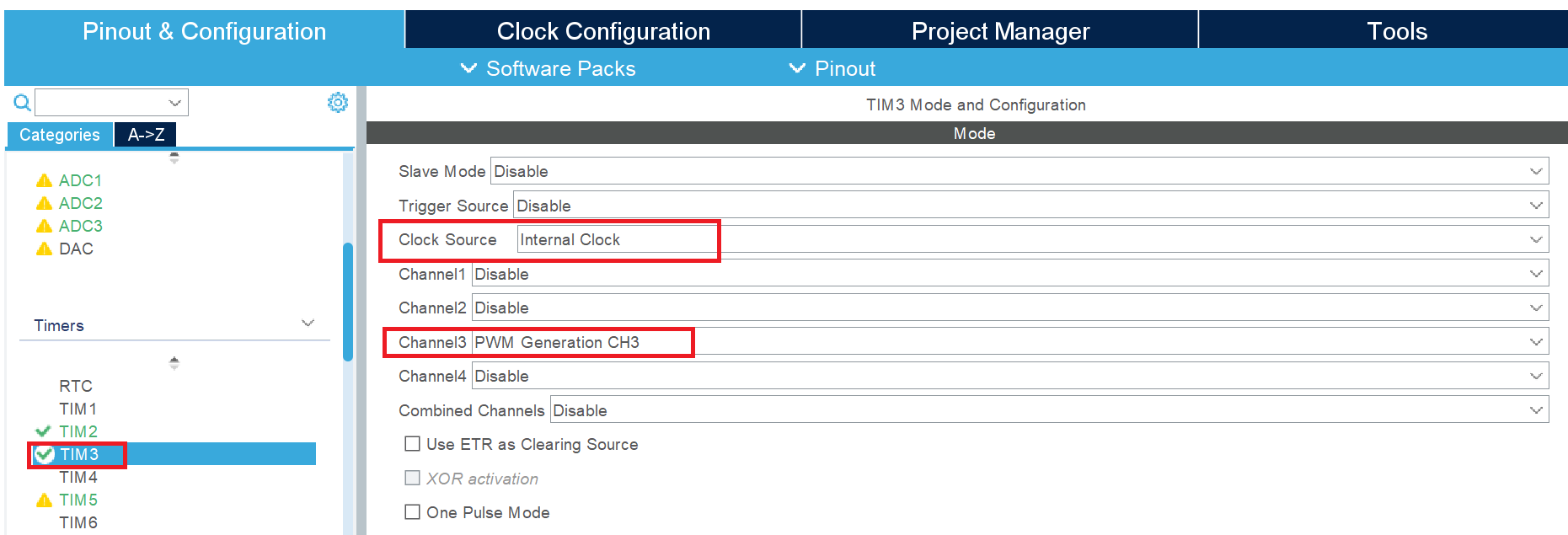
Task: Open the Trigger Source dropdown
Action: (1030, 206)
